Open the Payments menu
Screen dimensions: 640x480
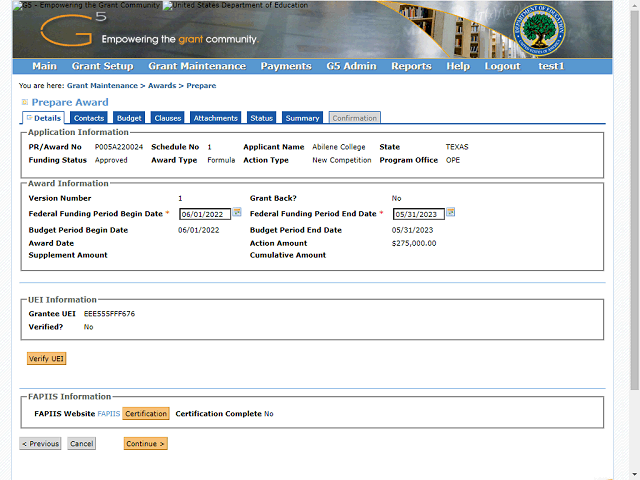[x=285, y=66]
